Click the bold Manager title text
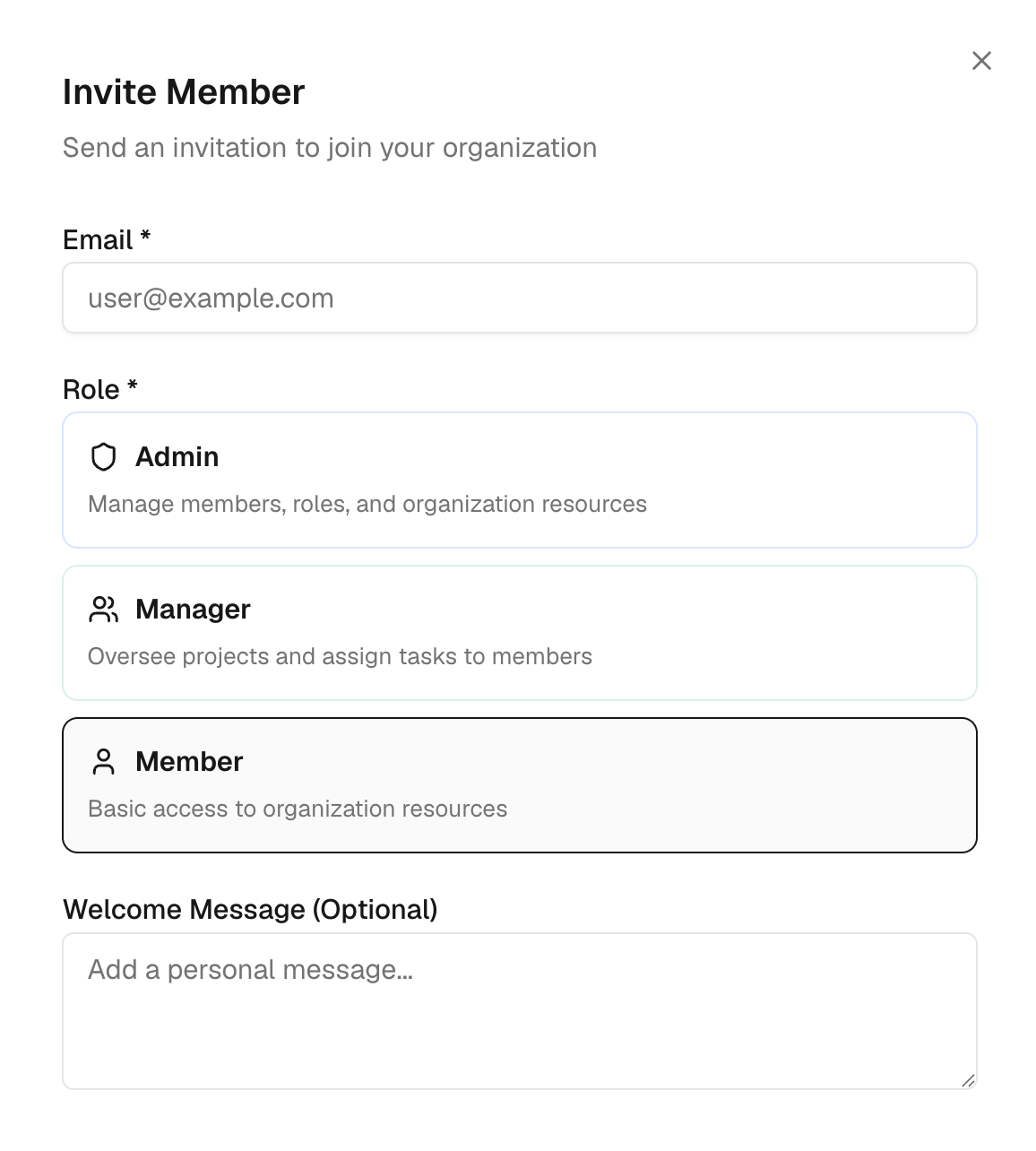This screenshot has width=1036, height=1151. [193, 610]
